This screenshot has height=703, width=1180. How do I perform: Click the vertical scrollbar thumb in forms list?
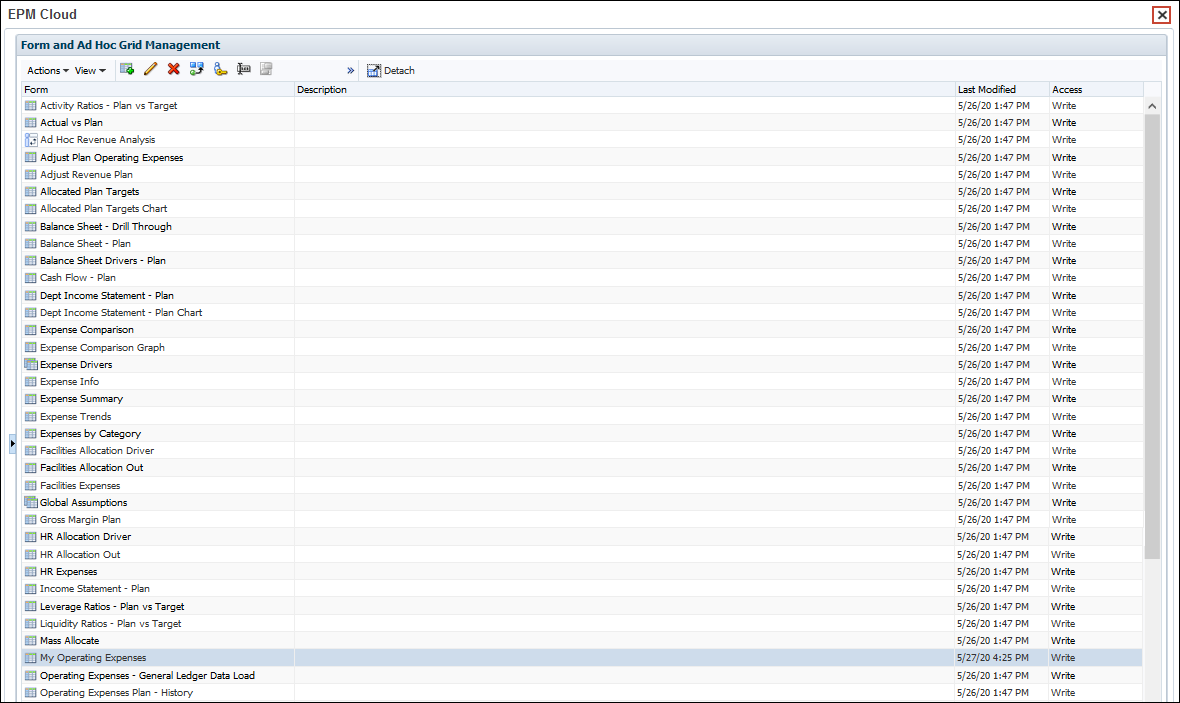1152,336
